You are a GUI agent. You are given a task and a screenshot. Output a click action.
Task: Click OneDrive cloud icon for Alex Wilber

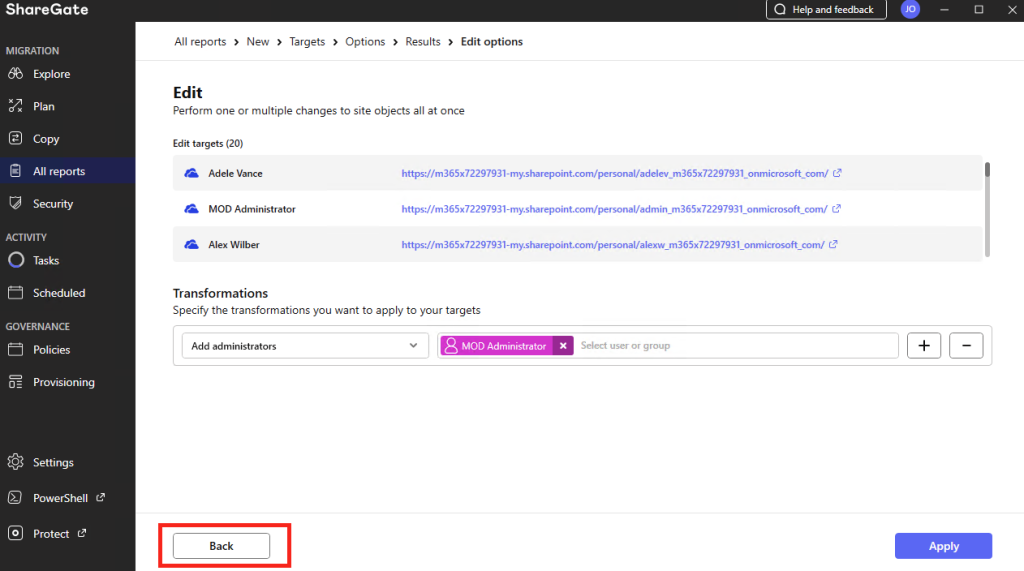[x=191, y=244]
